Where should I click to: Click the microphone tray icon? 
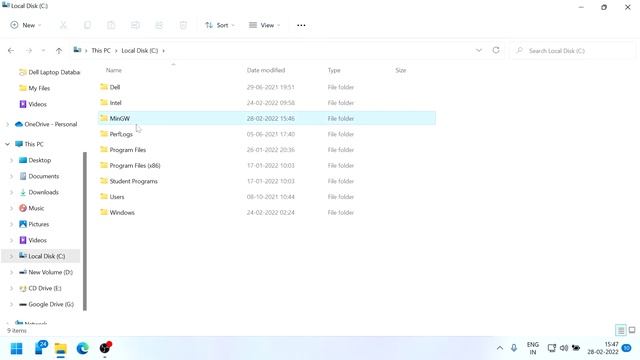pyautogui.click(x=514, y=348)
